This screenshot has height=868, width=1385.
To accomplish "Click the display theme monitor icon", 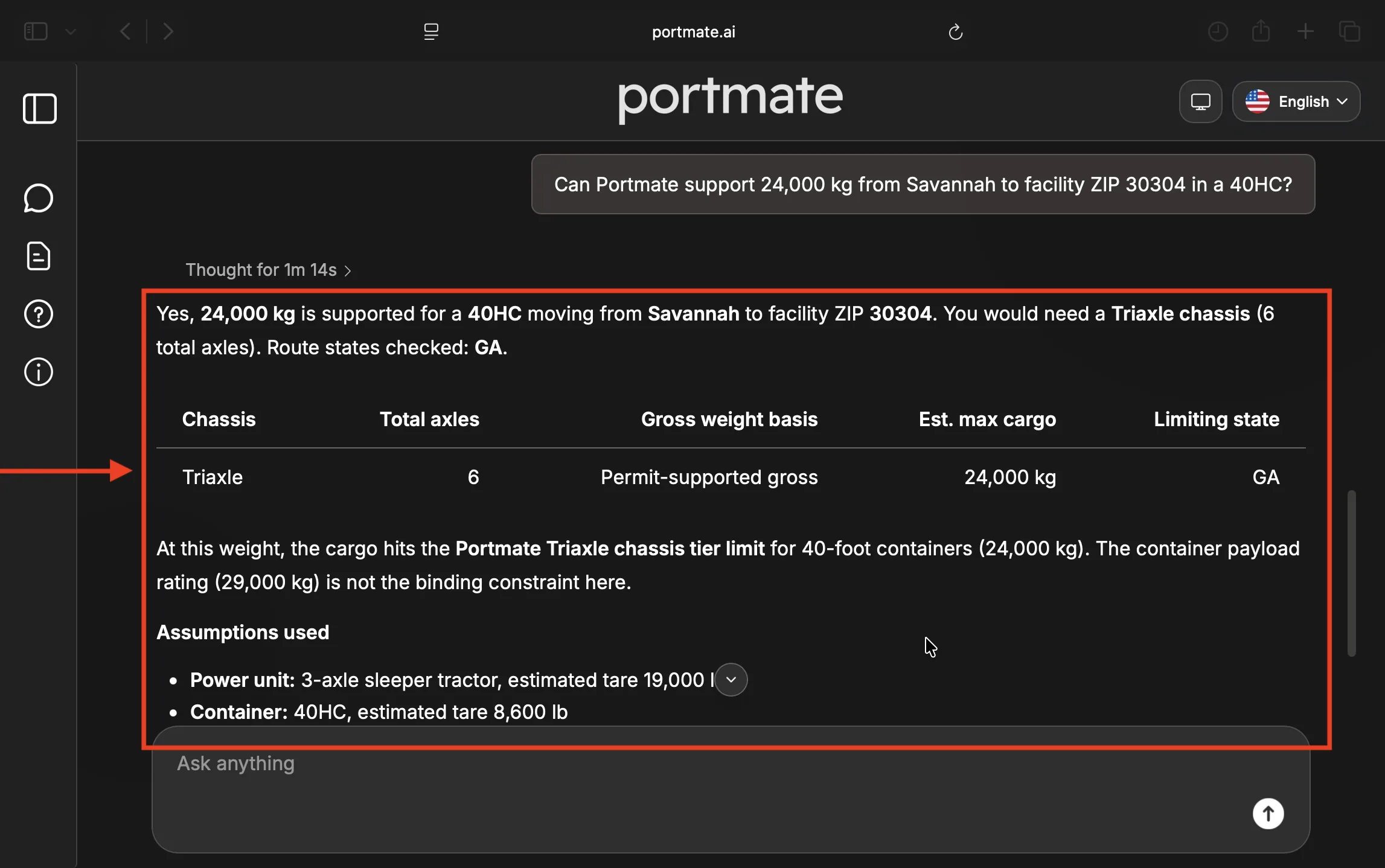I will click(x=1200, y=101).
